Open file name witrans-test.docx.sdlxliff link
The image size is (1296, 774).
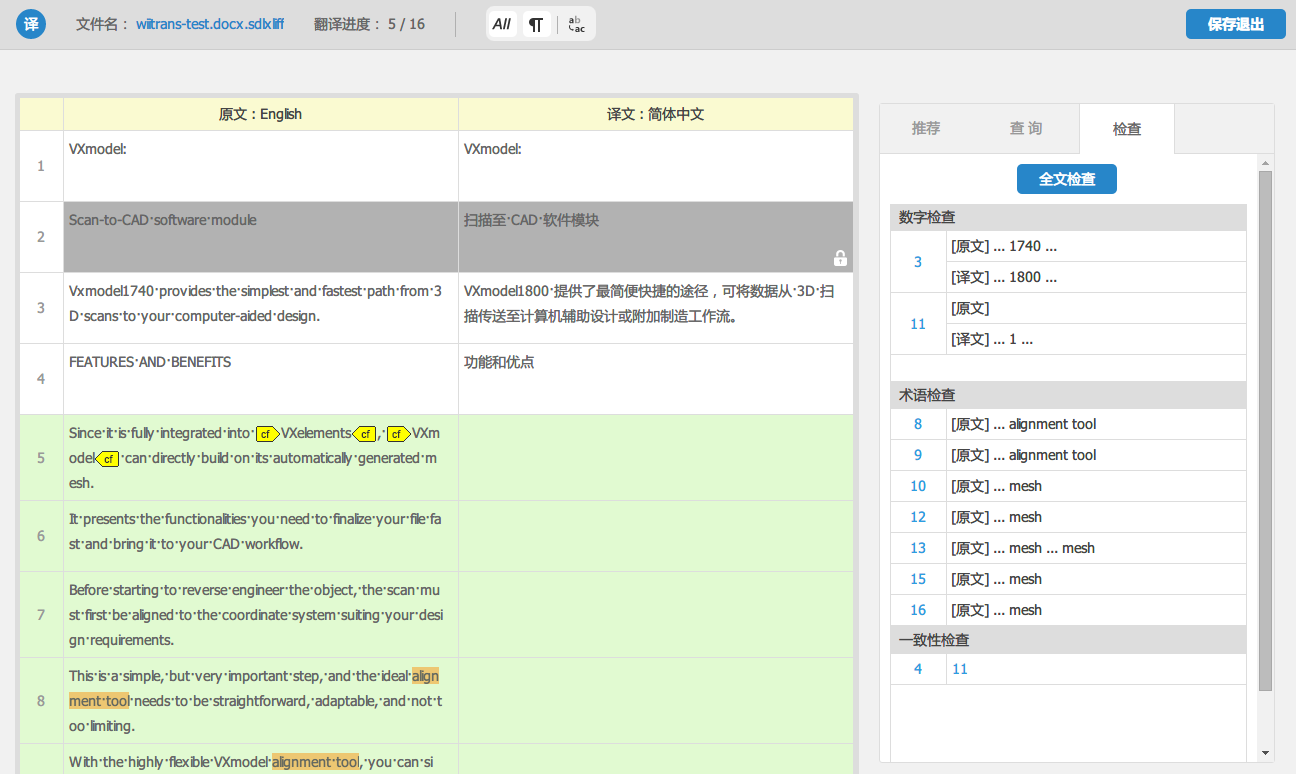coord(210,24)
